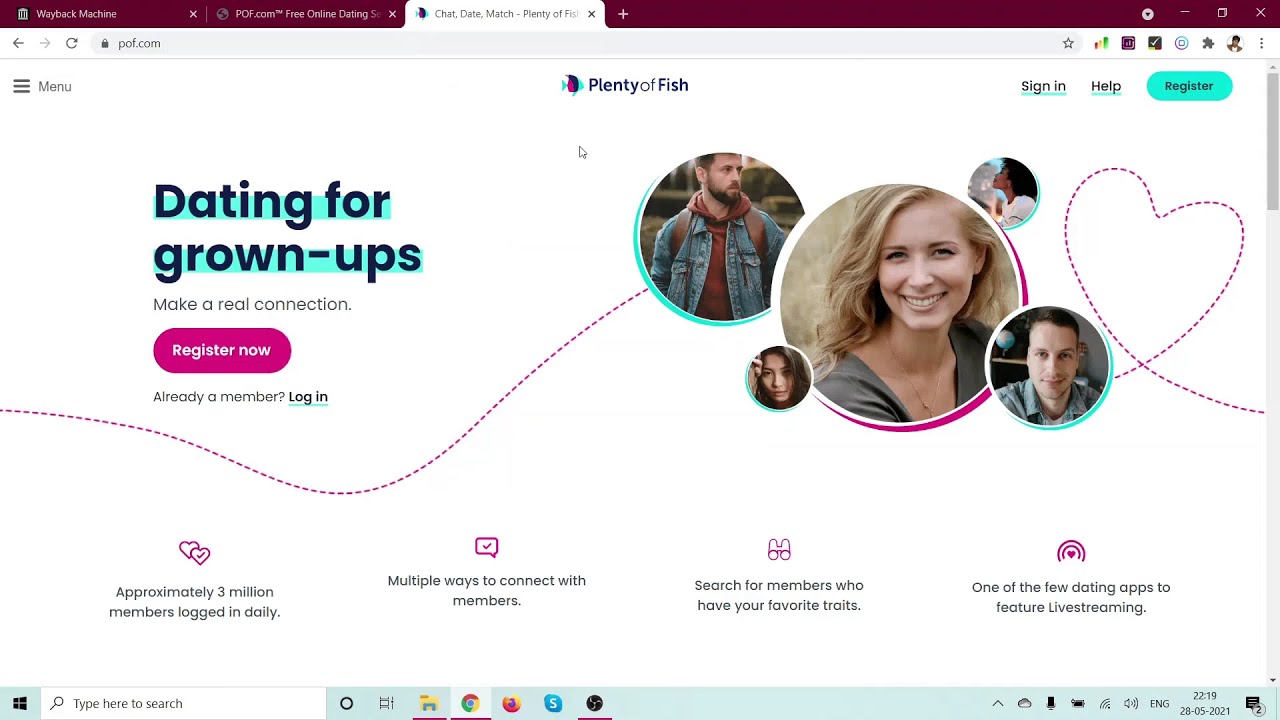Click the teal Register button
The width and height of the screenshot is (1280, 720).
tap(1189, 86)
